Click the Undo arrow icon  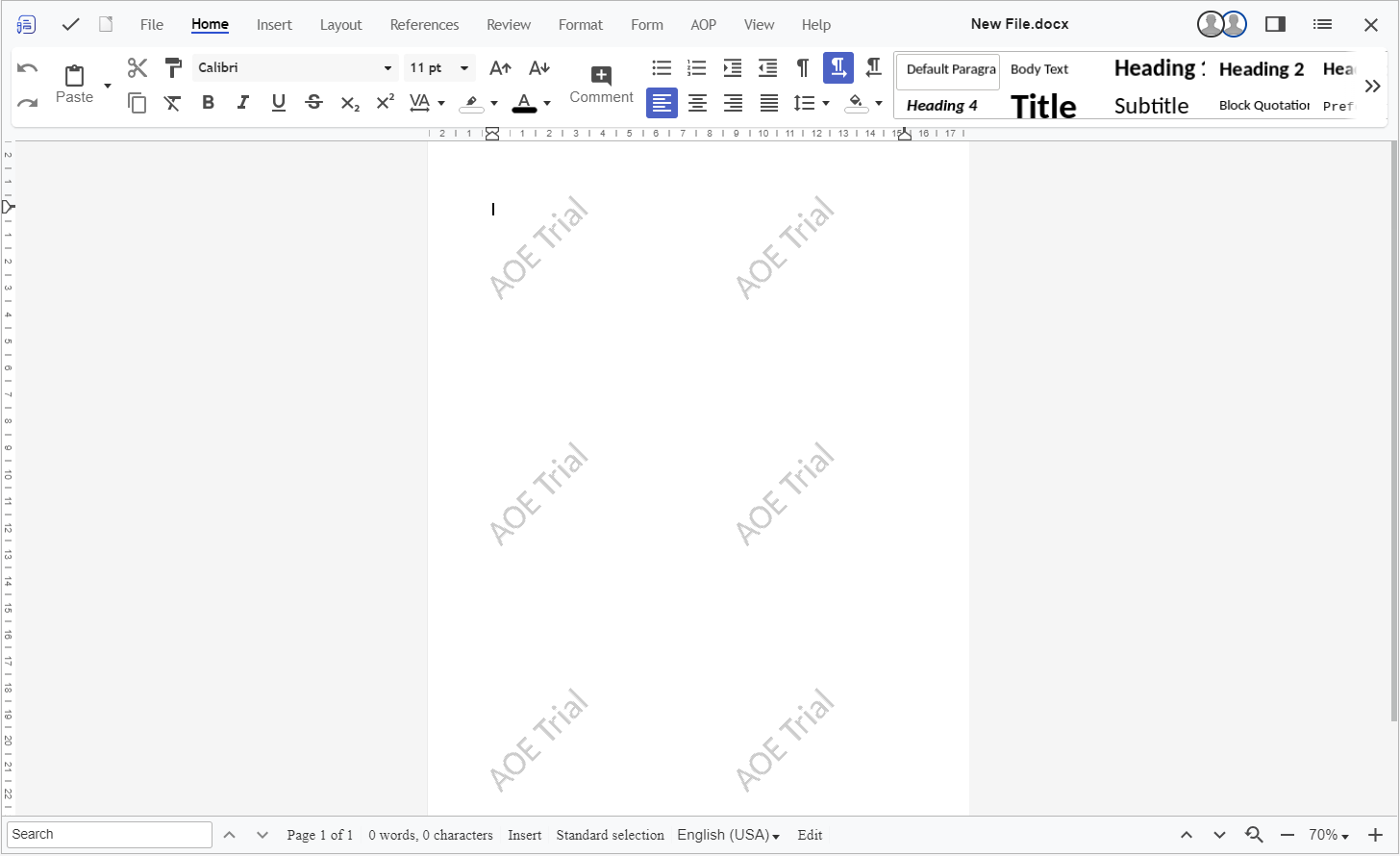pyautogui.click(x=28, y=68)
